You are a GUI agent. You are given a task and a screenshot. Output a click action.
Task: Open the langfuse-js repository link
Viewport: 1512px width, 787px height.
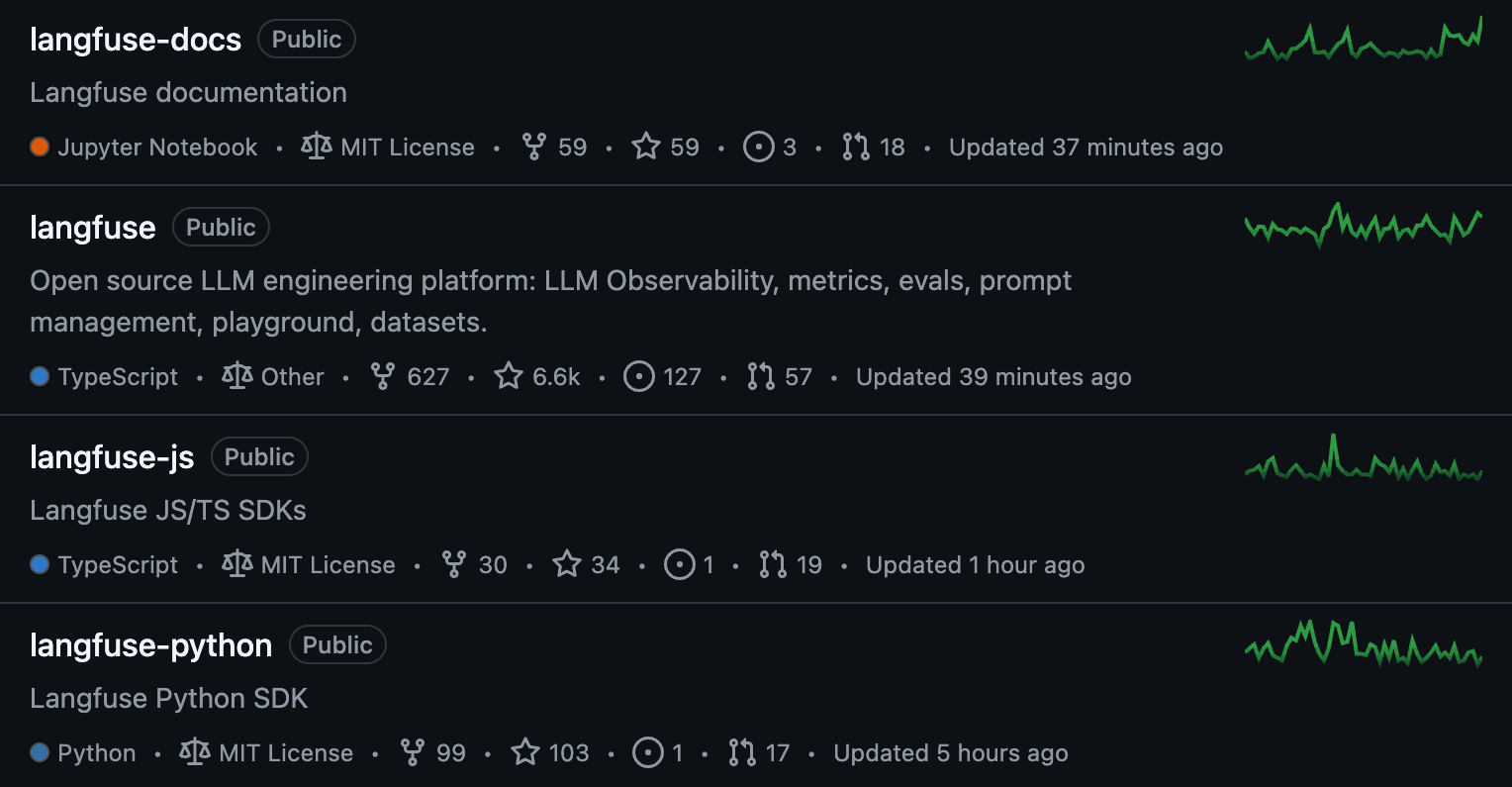pyautogui.click(x=112, y=457)
